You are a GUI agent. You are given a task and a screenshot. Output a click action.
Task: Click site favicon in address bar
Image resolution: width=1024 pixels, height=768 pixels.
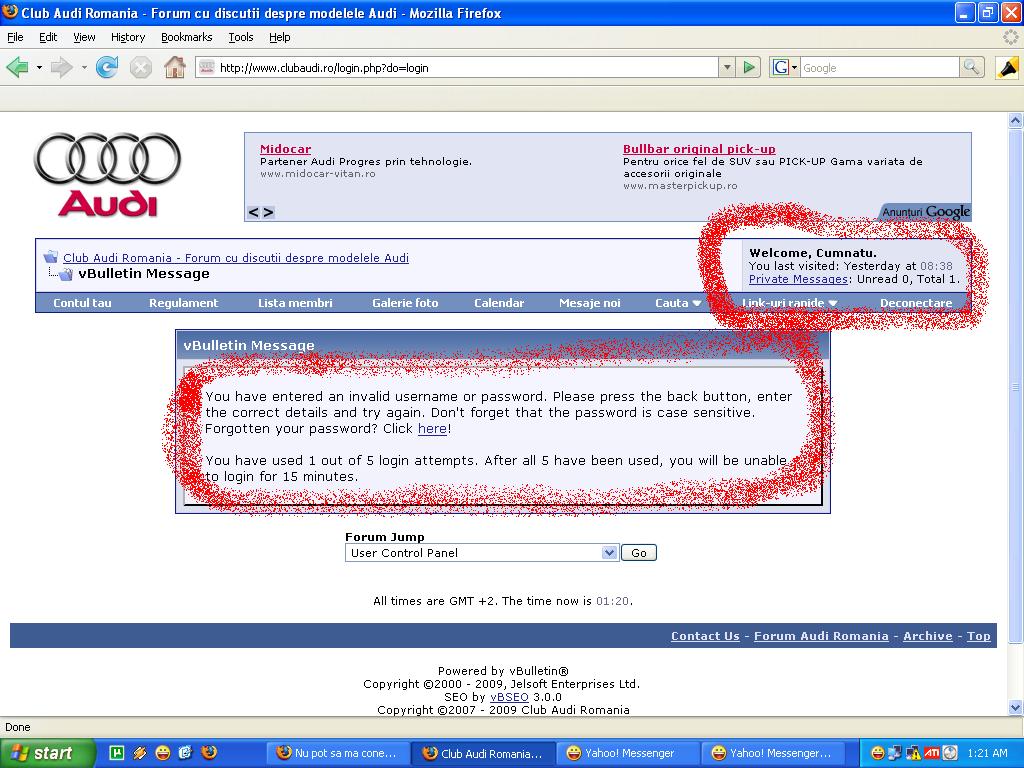point(206,67)
